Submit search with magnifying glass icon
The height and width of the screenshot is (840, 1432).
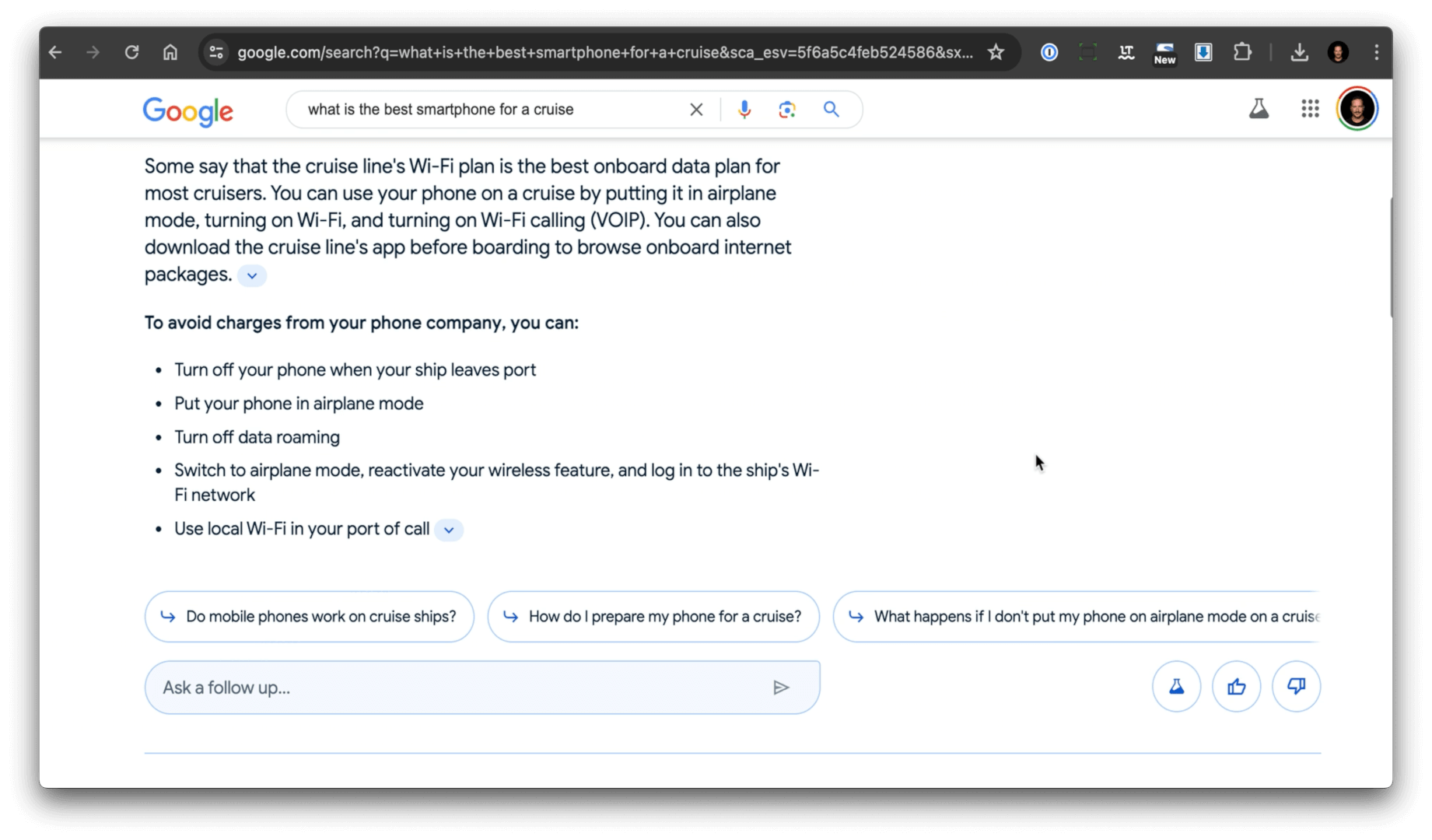[x=832, y=110]
